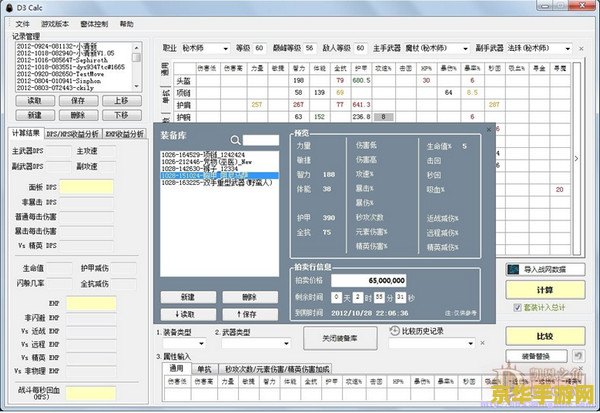
Task: Click ↓读取 button in 装备库 panel
Action: [188, 314]
